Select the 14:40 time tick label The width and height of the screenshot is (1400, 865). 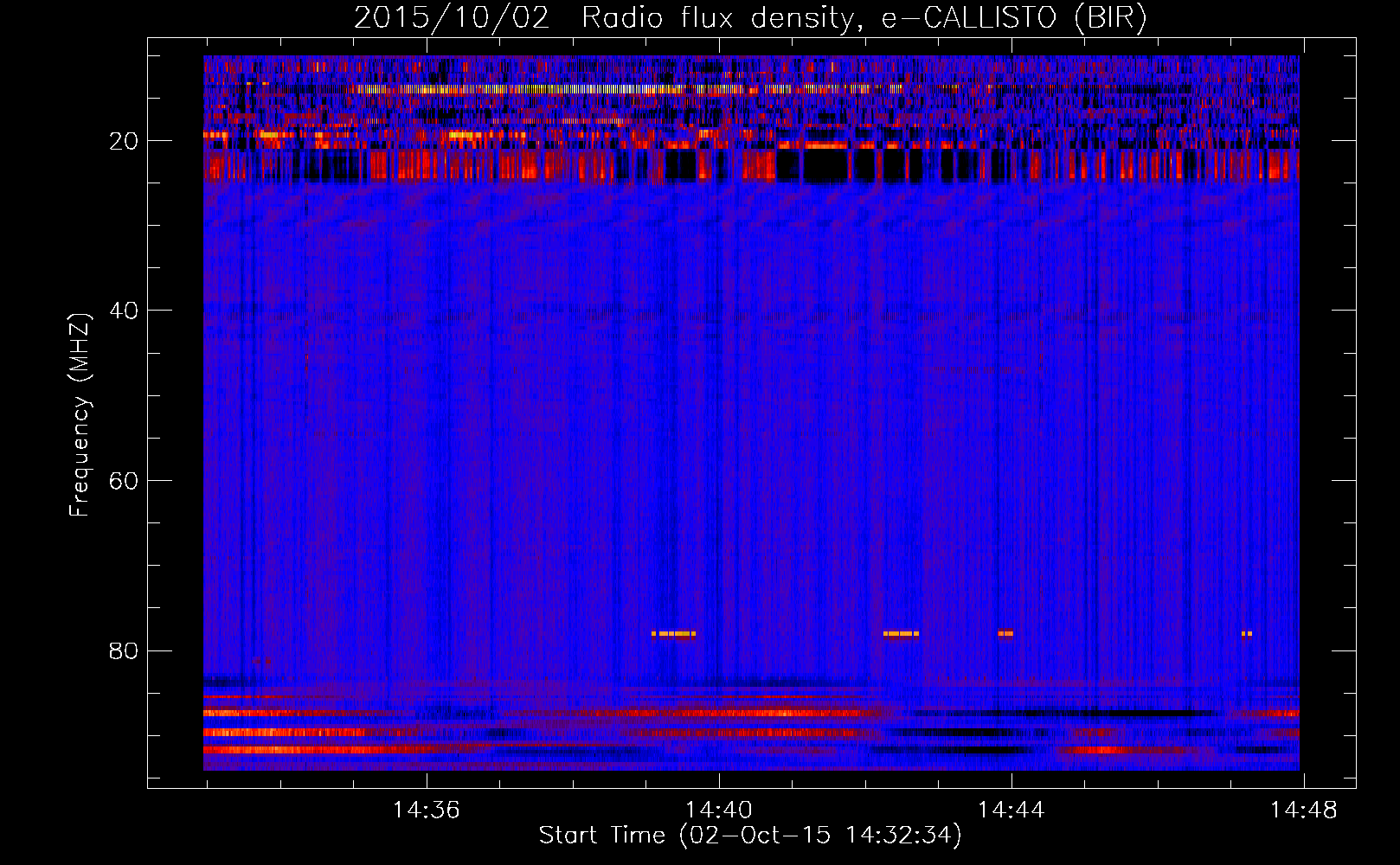click(719, 811)
